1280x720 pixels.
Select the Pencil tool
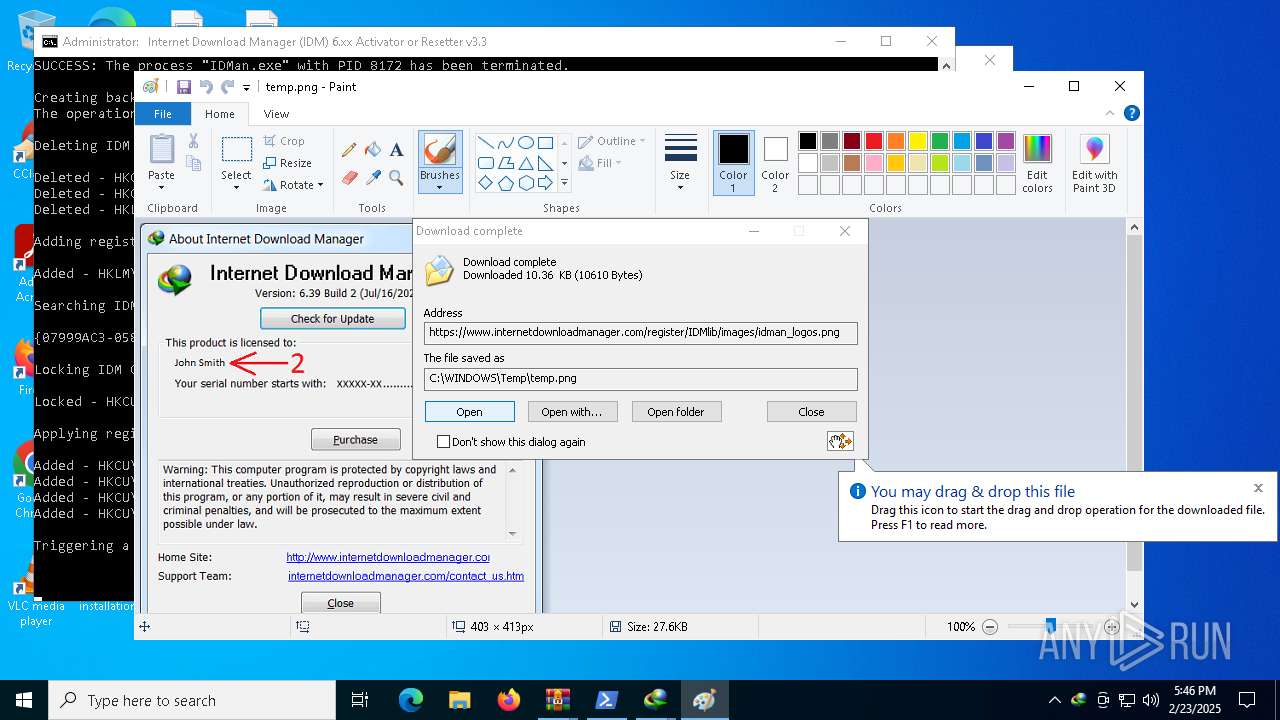coord(349,150)
